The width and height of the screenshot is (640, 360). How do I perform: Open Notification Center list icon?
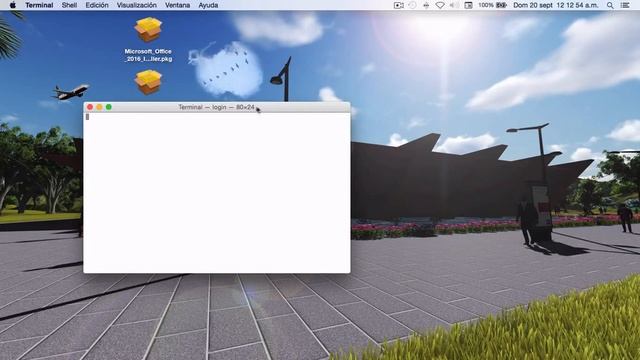(625, 5)
